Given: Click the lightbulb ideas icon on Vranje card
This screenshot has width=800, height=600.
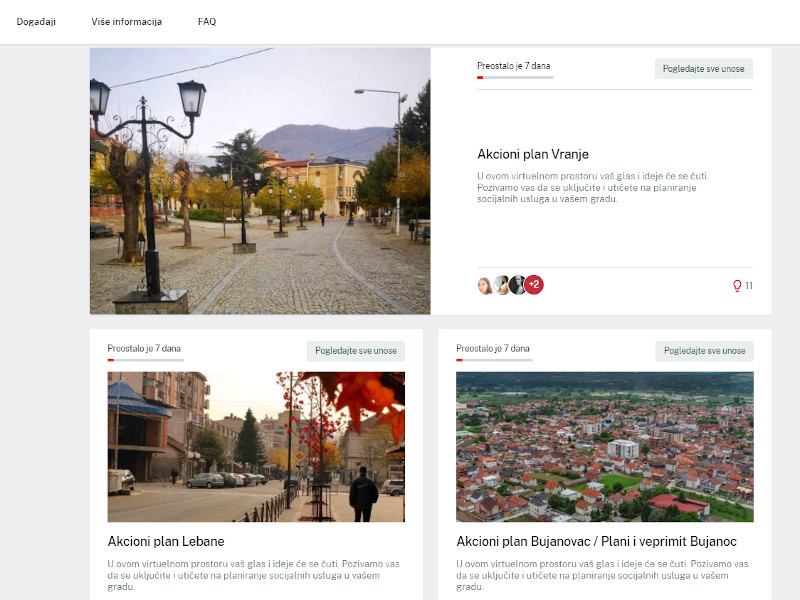Looking at the screenshot, I should (x=738, y=286).
